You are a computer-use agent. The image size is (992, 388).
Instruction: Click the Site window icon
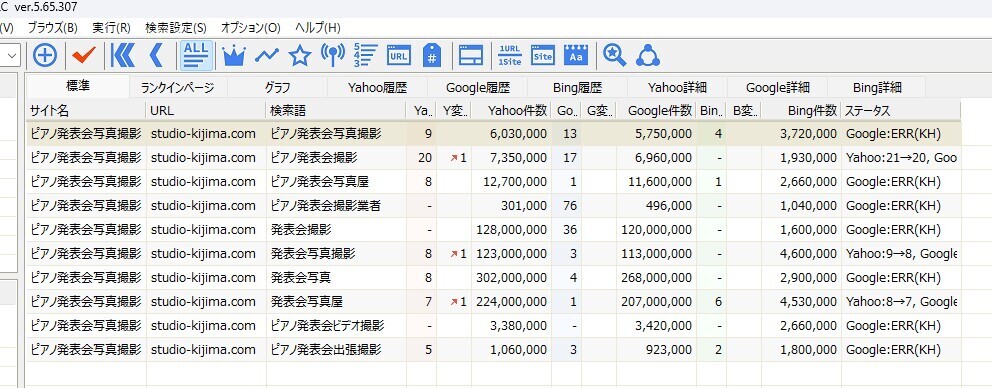click(x=543, y=55)
